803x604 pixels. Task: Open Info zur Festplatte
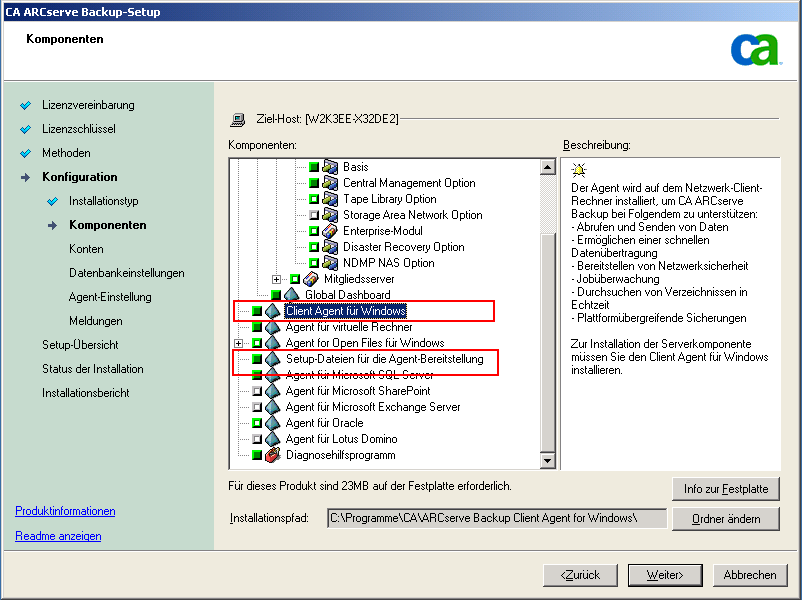tap(726, 489)
